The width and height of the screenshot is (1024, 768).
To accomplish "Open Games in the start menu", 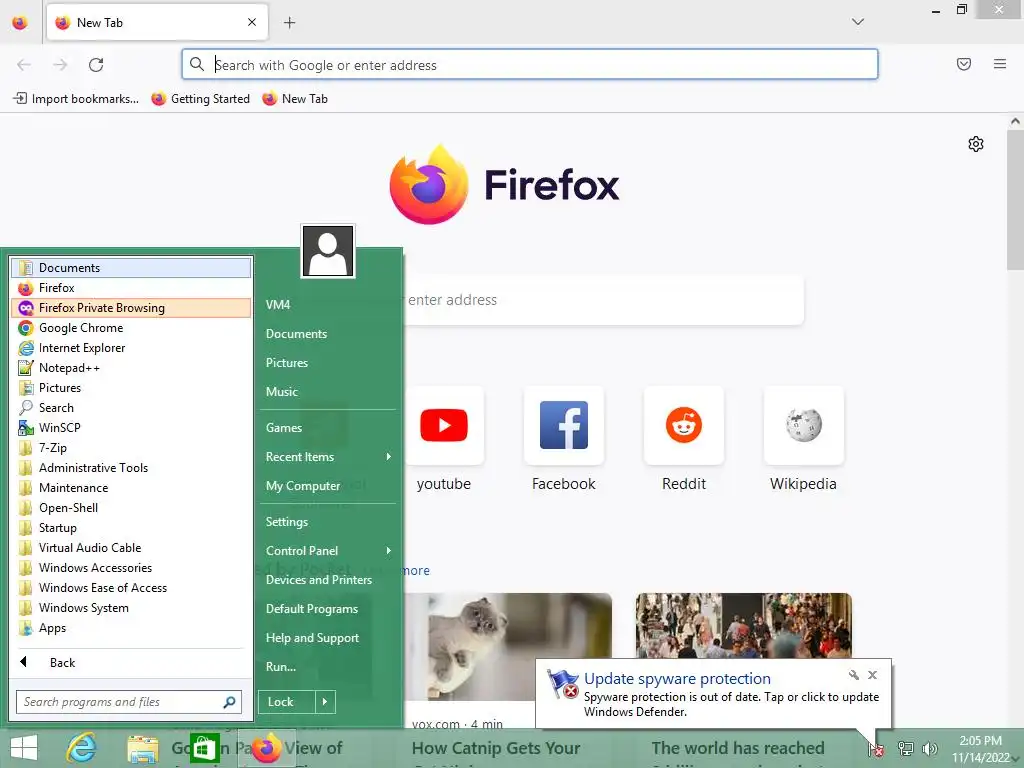I will (328, 428).
